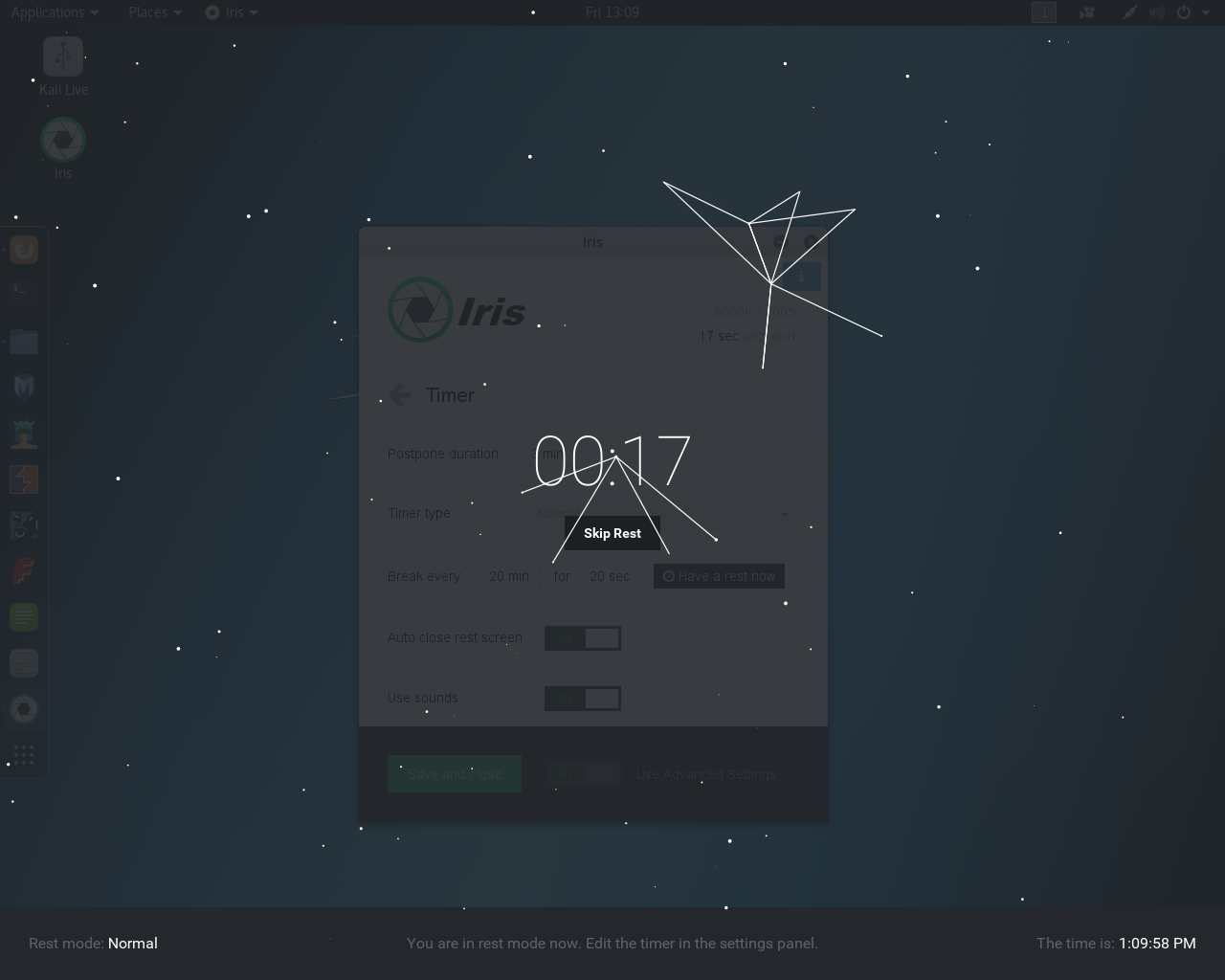Launch the Maltego icon in the dock

click(x=24, y=525)
